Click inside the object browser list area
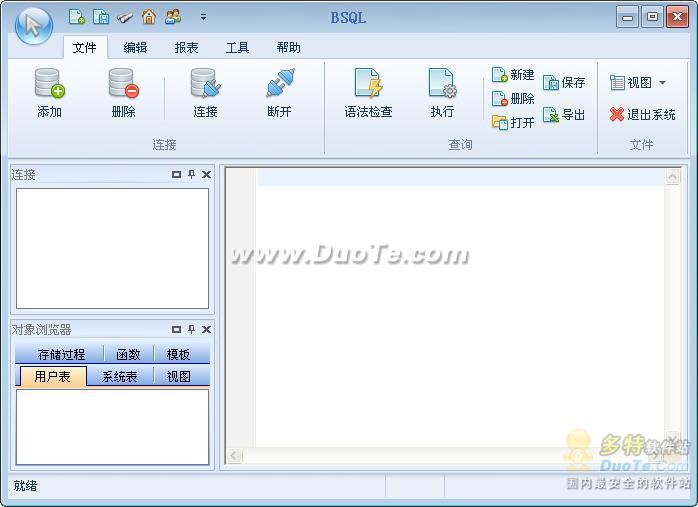 point(112,427)
